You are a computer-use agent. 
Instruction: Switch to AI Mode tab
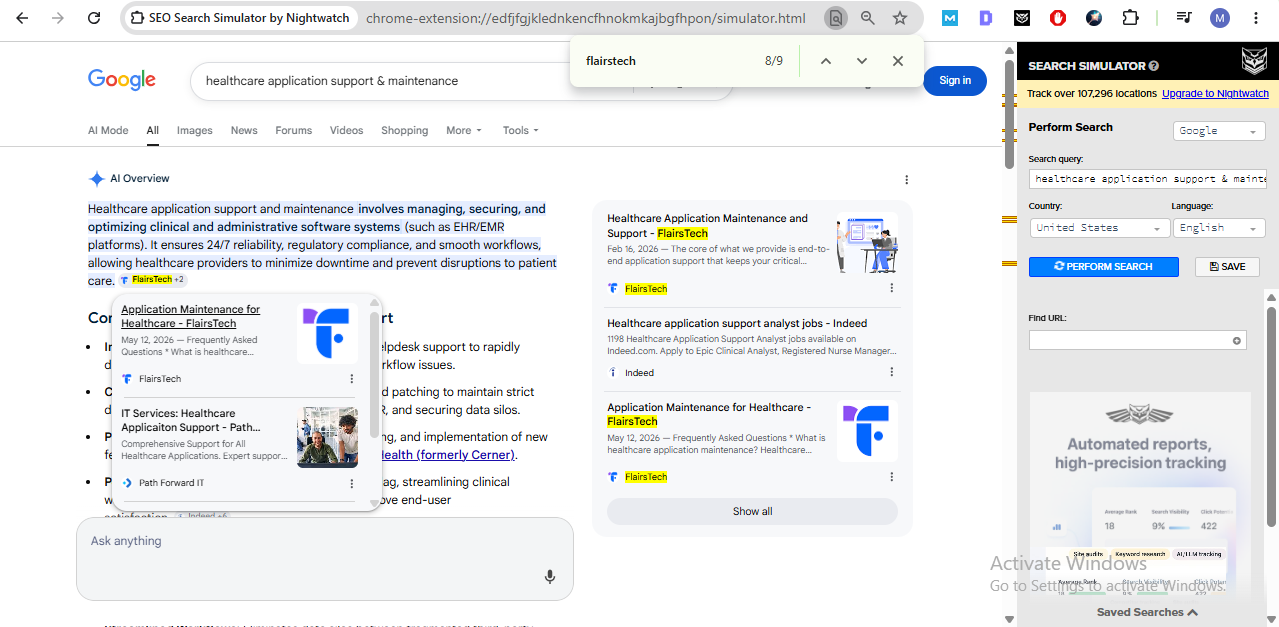(108, 130)
